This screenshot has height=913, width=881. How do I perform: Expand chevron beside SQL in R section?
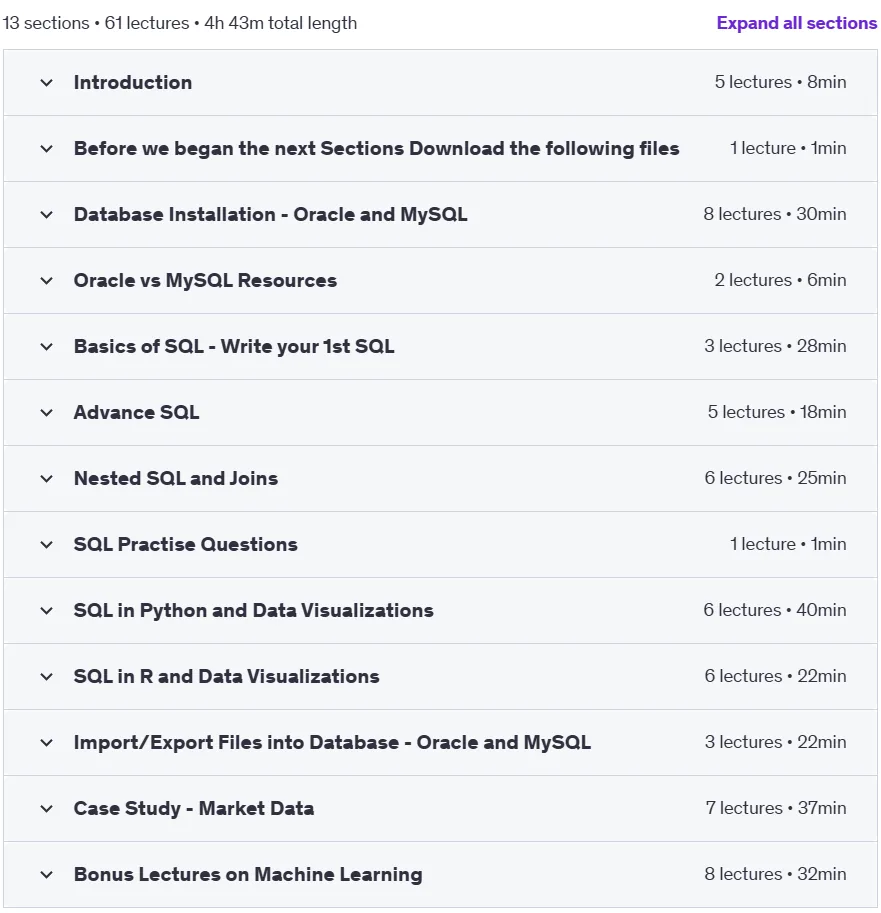pos(47,677)
